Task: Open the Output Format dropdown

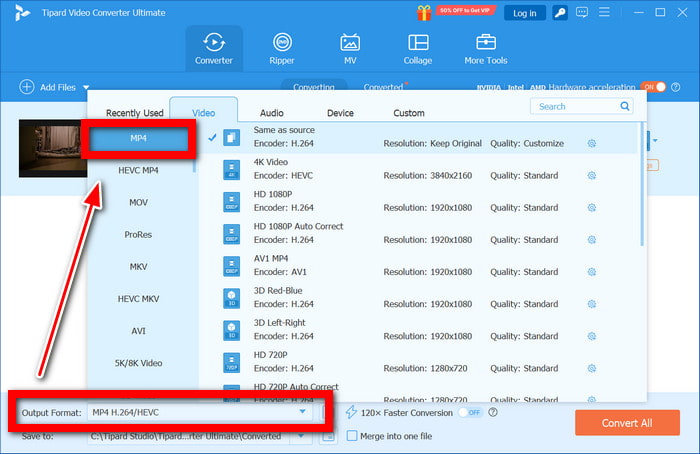Action: click(x=302, y=412)
